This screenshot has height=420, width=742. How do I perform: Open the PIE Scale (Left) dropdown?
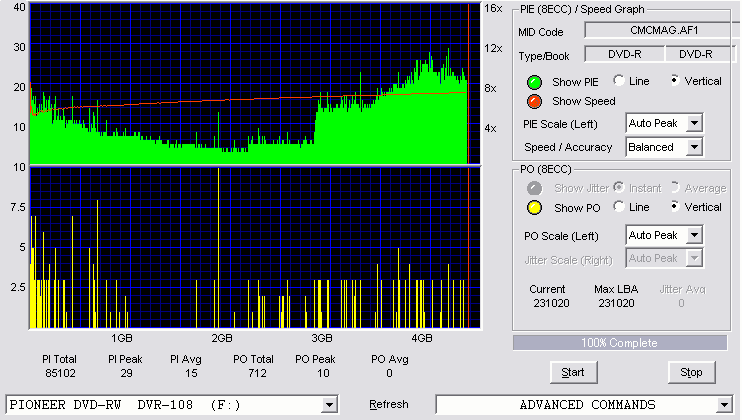click(694, 123)
